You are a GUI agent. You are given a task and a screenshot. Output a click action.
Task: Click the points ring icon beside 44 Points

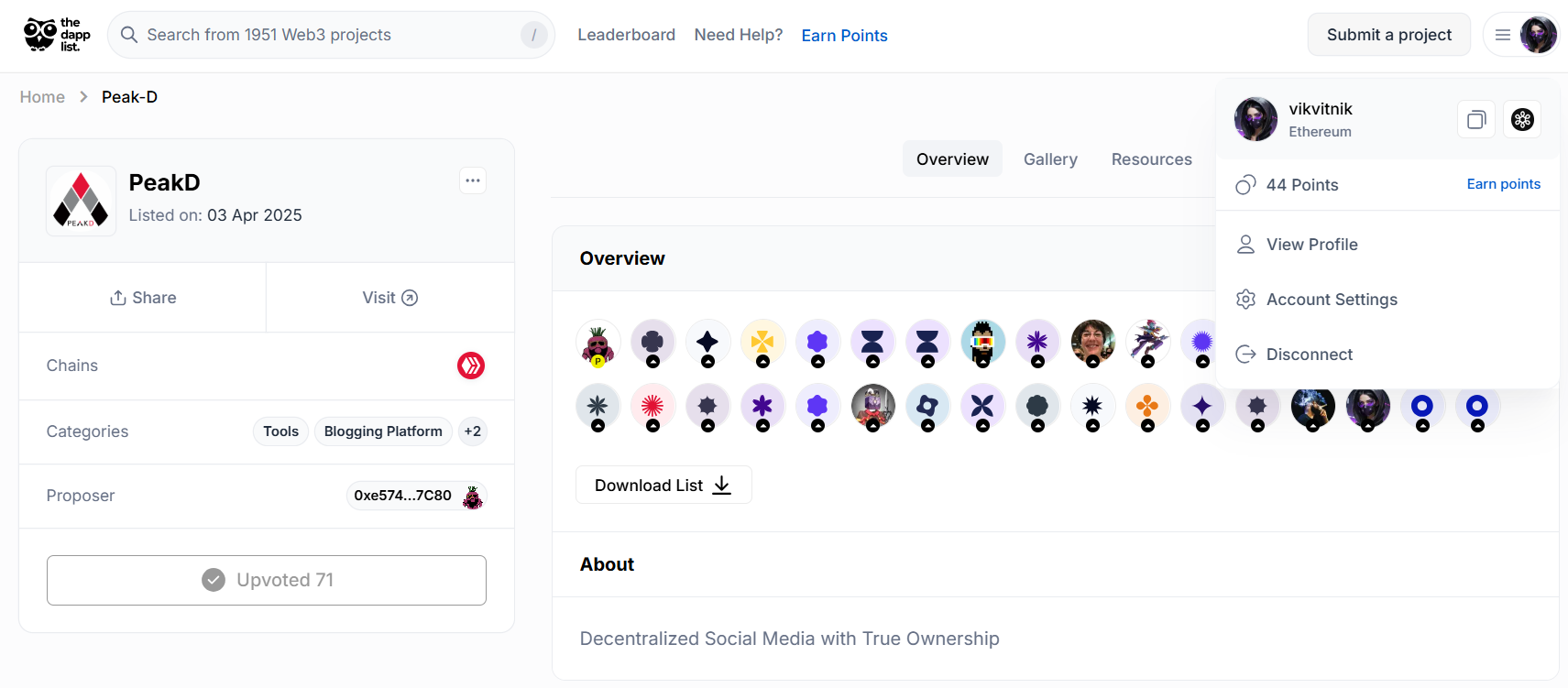1245,185
